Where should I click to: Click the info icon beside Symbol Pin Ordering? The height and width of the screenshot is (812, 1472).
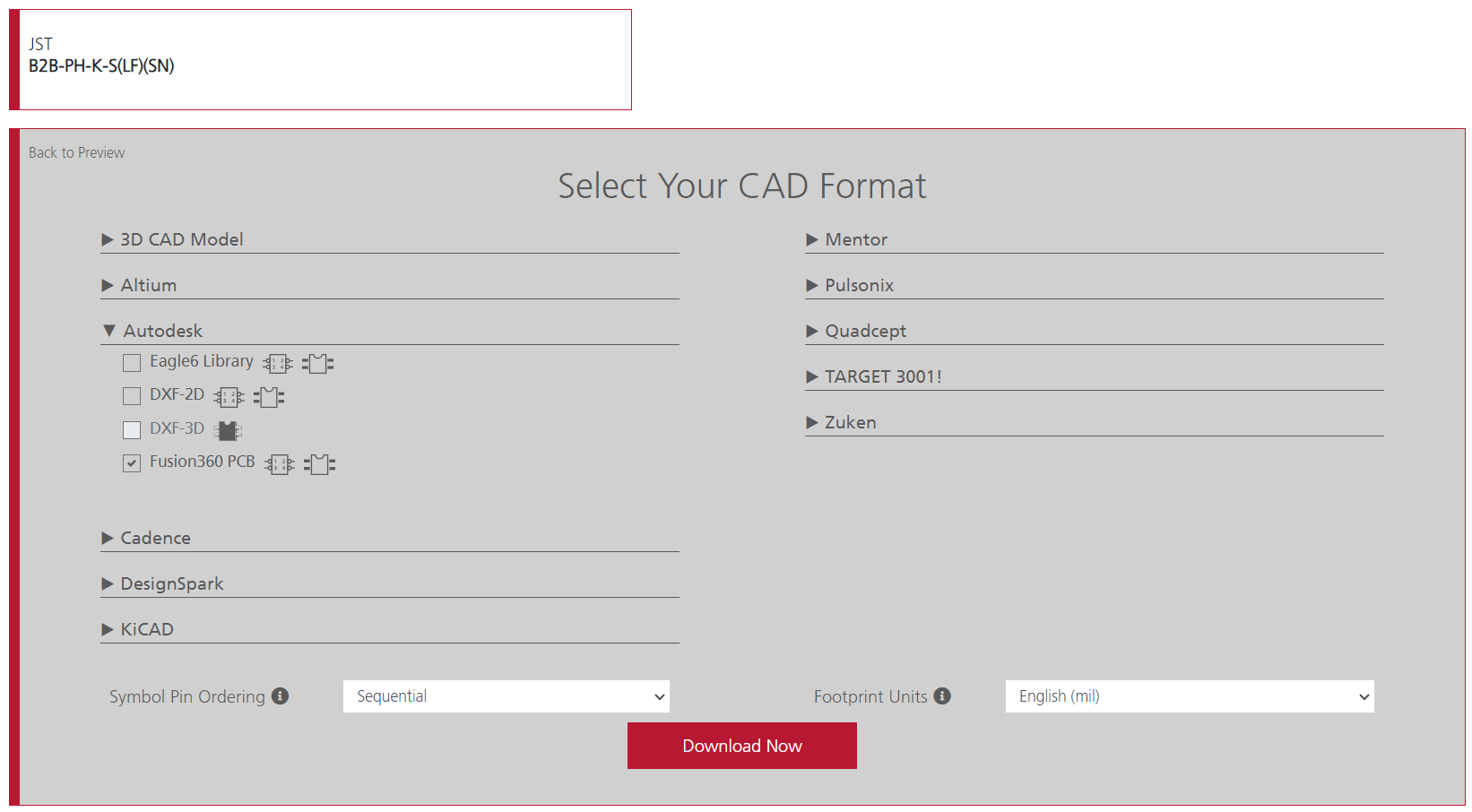click(281, 696)
